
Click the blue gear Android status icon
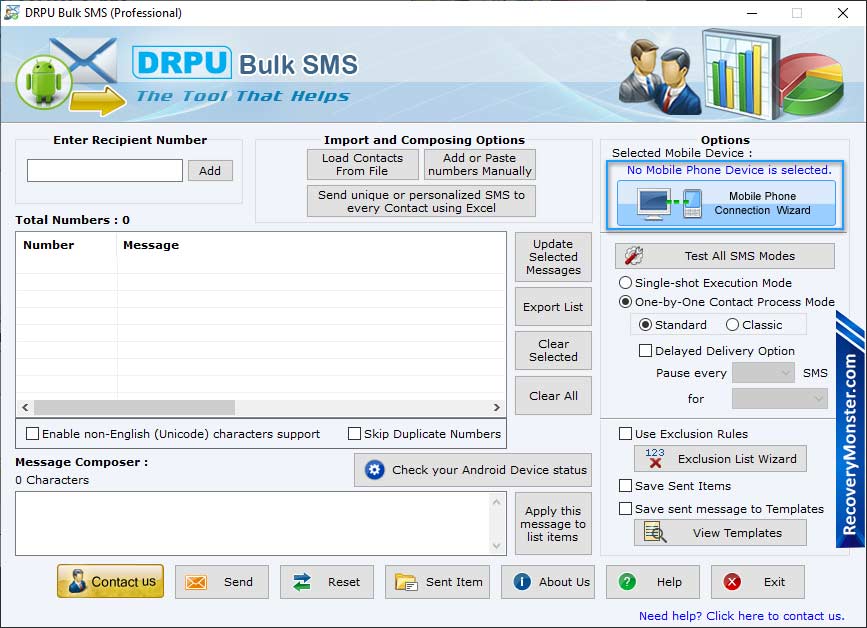tap(374, 470)
